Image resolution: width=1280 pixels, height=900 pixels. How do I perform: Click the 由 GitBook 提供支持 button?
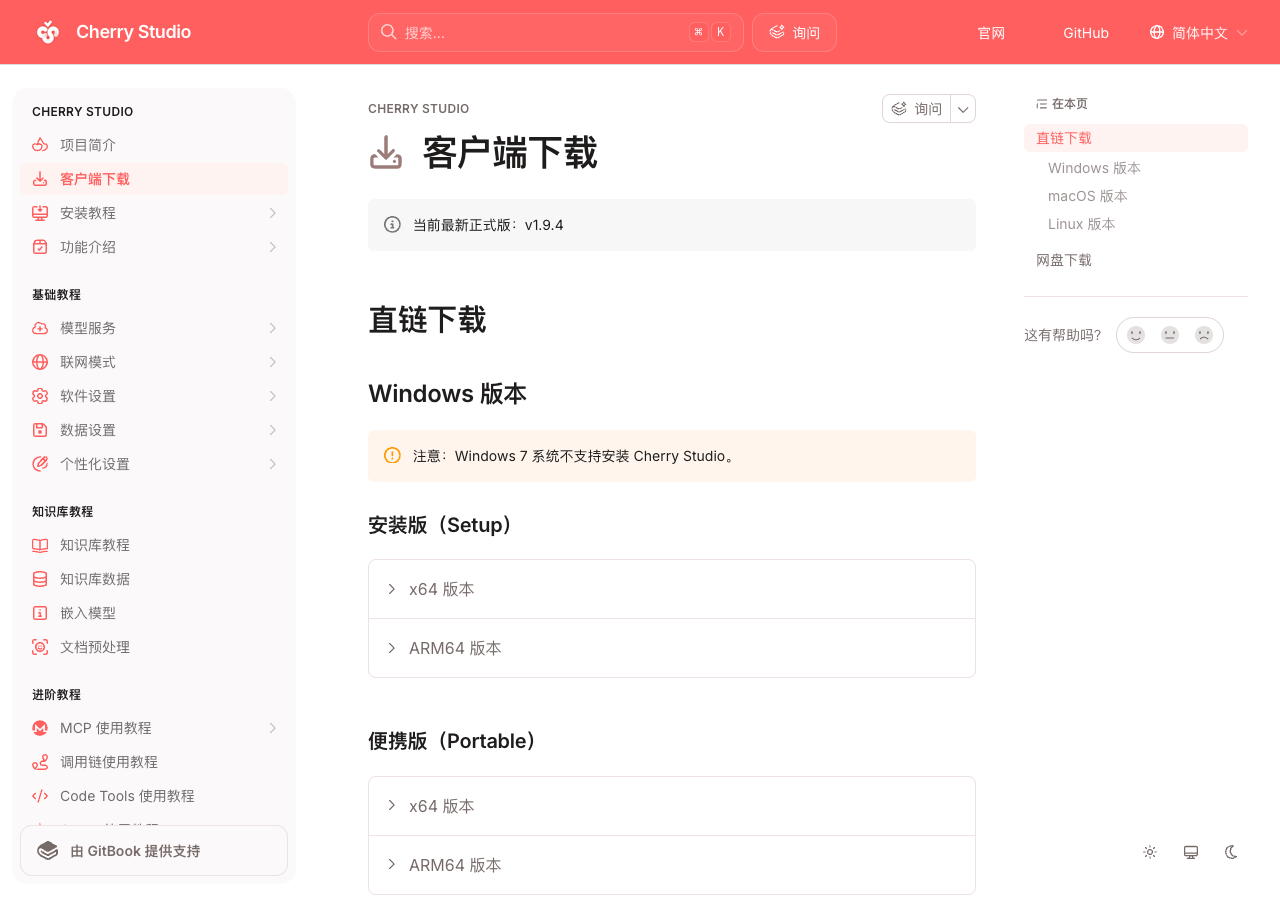click(x=154, y=851)
